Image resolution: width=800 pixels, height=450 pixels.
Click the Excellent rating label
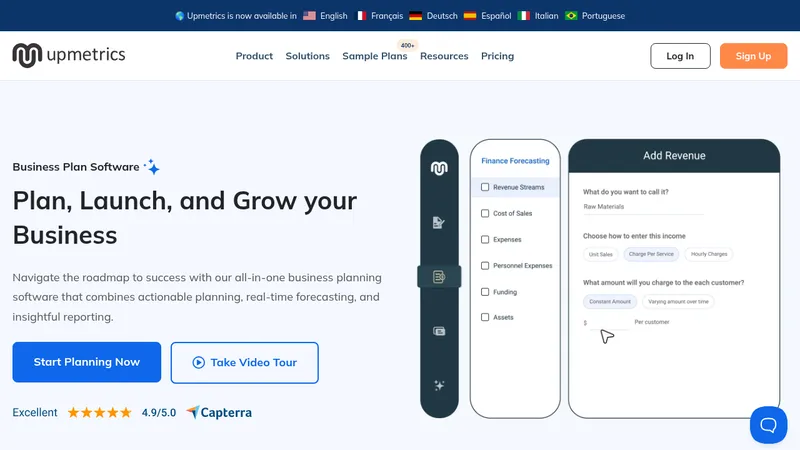click(x=35, y=412)
